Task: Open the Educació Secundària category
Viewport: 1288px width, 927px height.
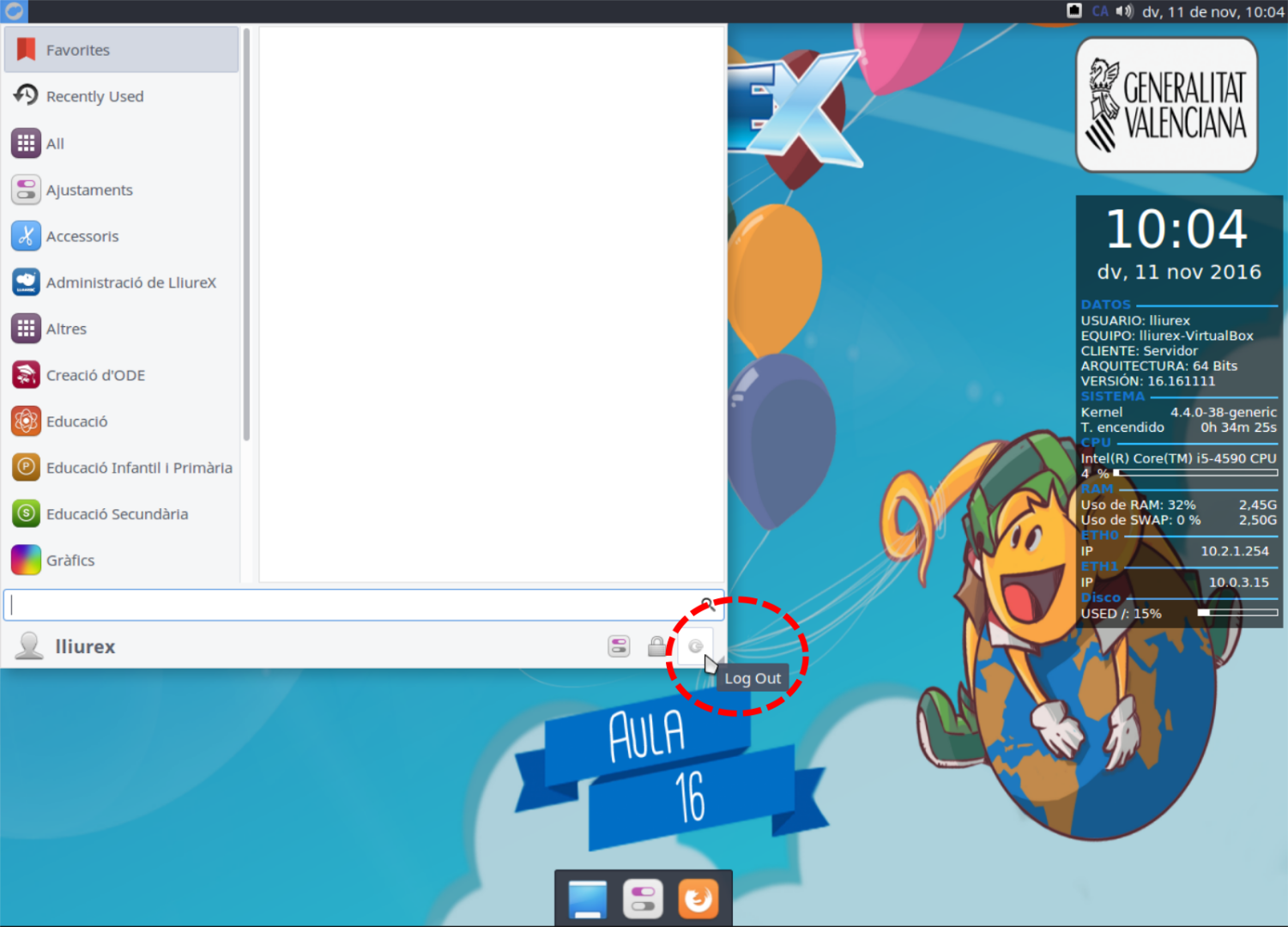Action: pos(121,514)
